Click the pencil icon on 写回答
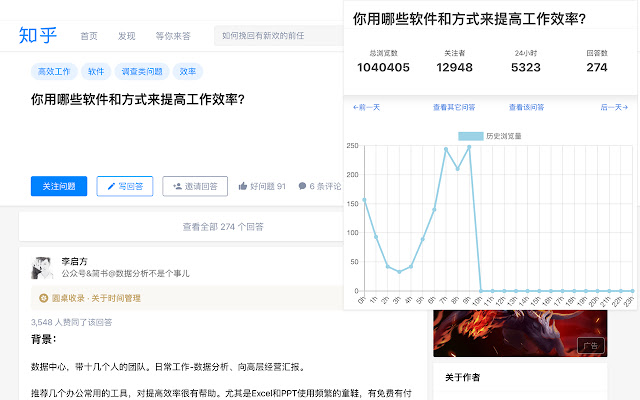The width and height of the screenshot is (640, 400). pyautogui.click(x=112, y=186)
